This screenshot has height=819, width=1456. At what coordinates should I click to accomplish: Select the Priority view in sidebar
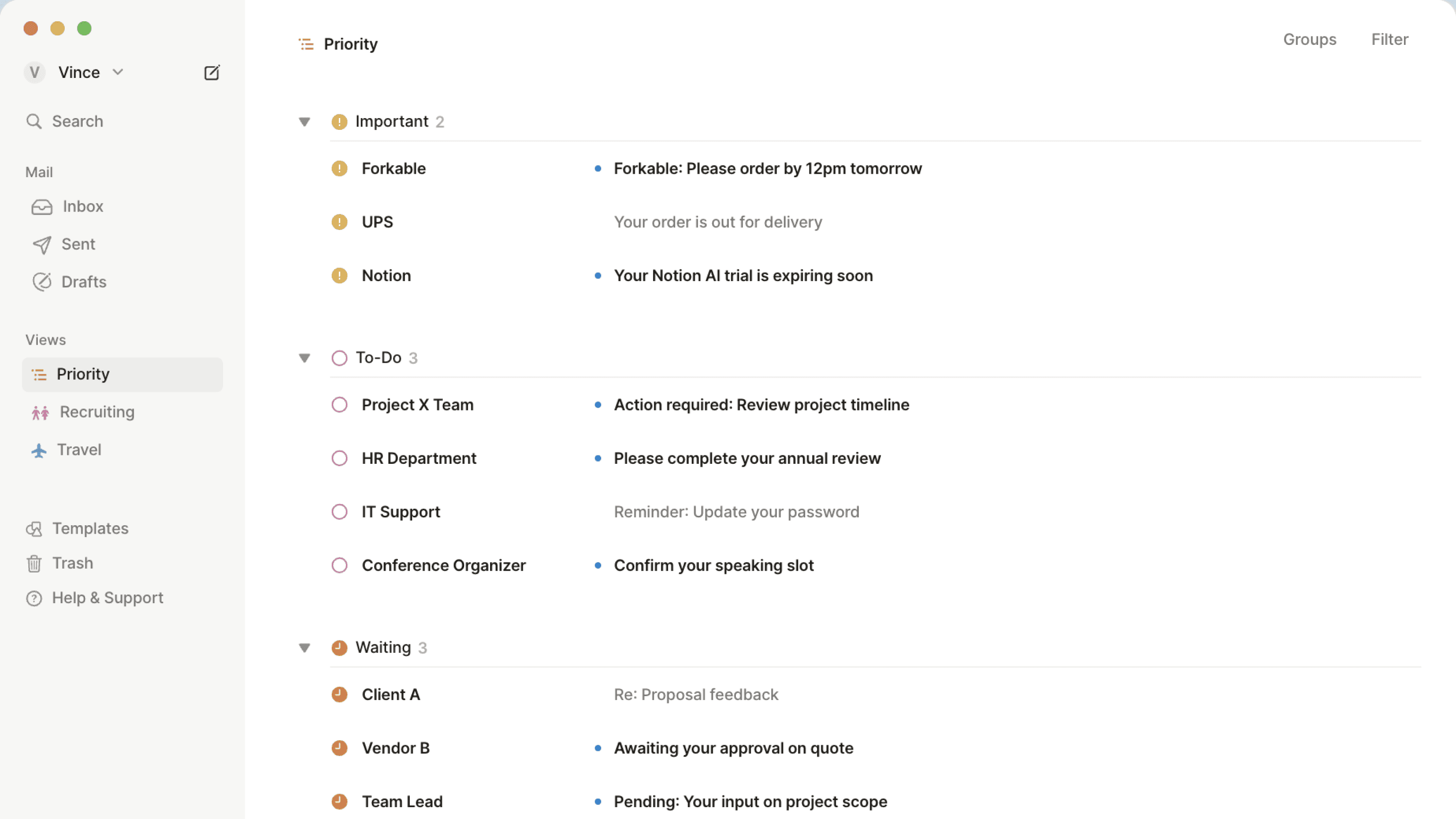[123, 375]
